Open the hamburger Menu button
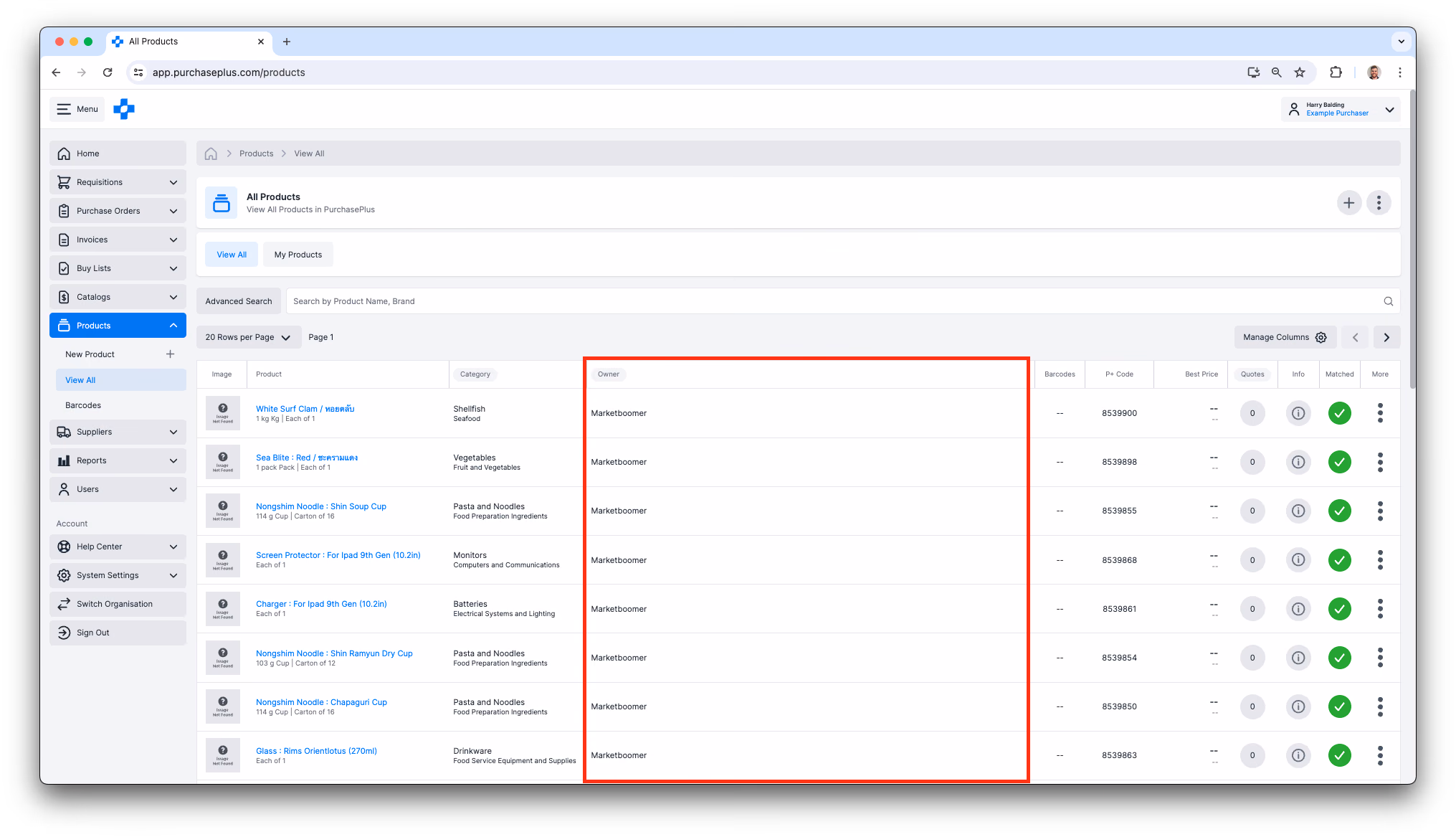The height and width of the screenshot is (837, 1456). pyautogui.click(x=77, y=109)
